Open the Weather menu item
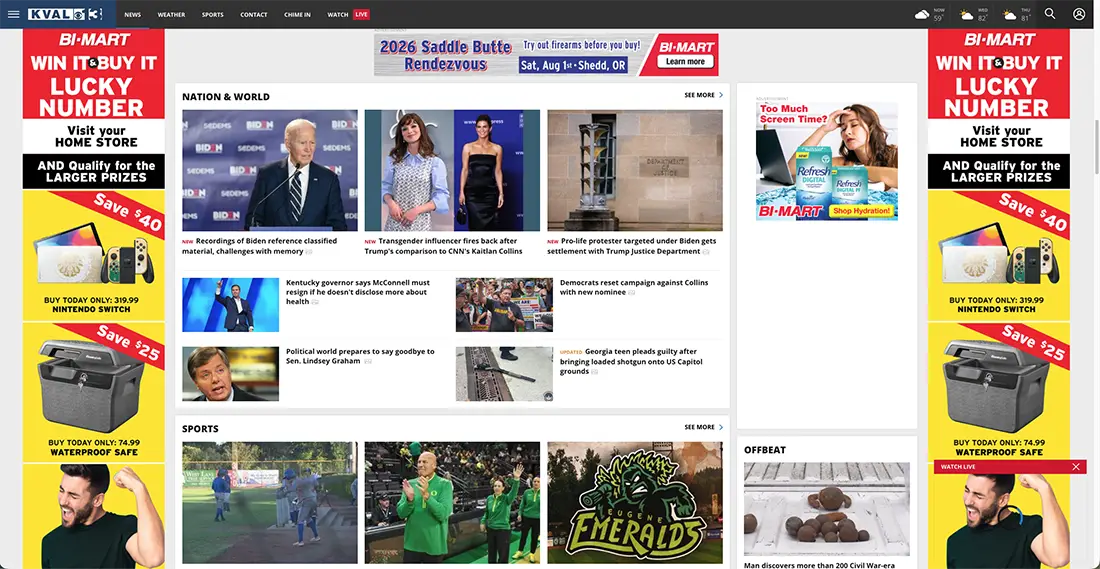Viewport: 1100px width, 569px height. point(171,14)
